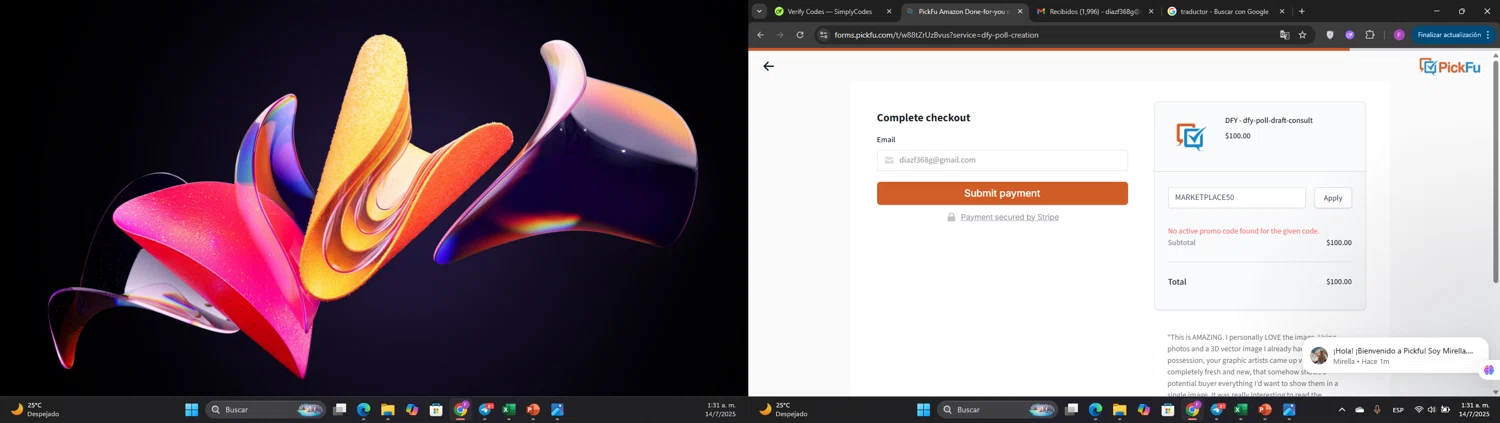Image resolution: width=1500 pixels, height=423 pixels.
Task: View site information icon in address bar
Action: pos(823,35)
